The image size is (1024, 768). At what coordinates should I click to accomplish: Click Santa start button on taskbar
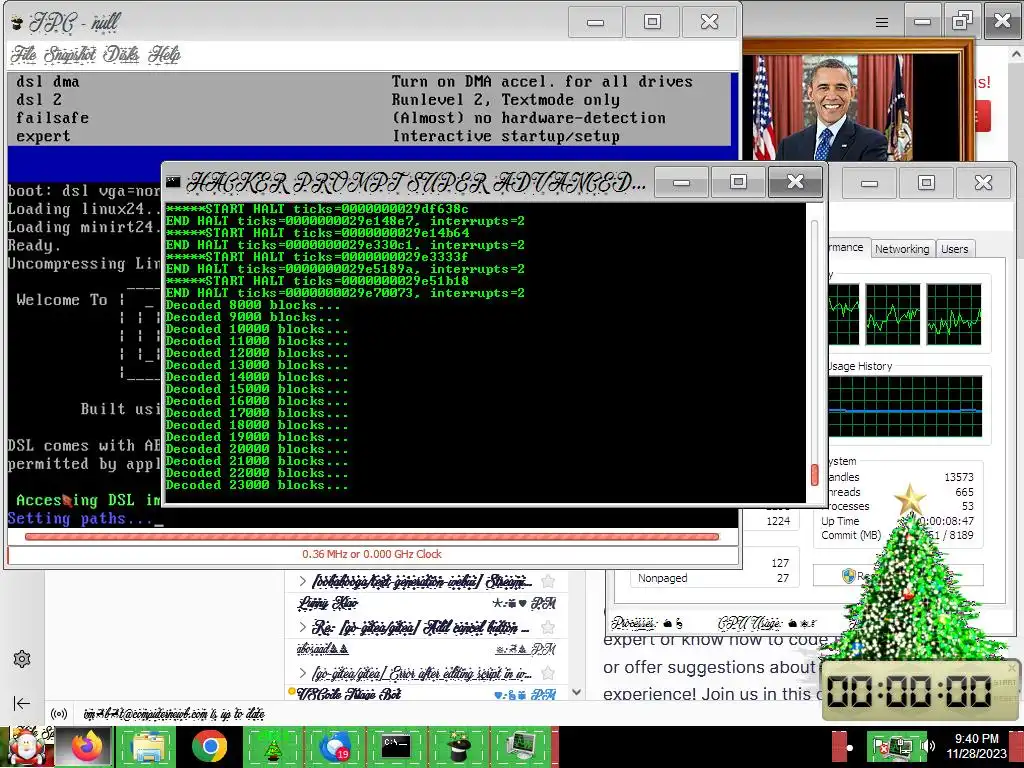point(27,746)
